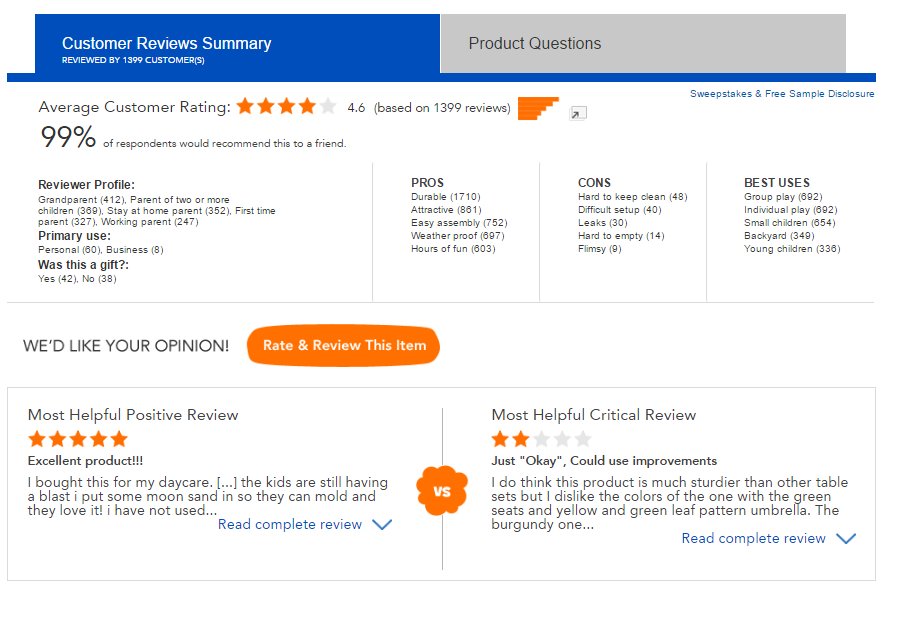Click the rating histogram bar chart icon
The image size is (898, 620).
click(x=538, y=108)
